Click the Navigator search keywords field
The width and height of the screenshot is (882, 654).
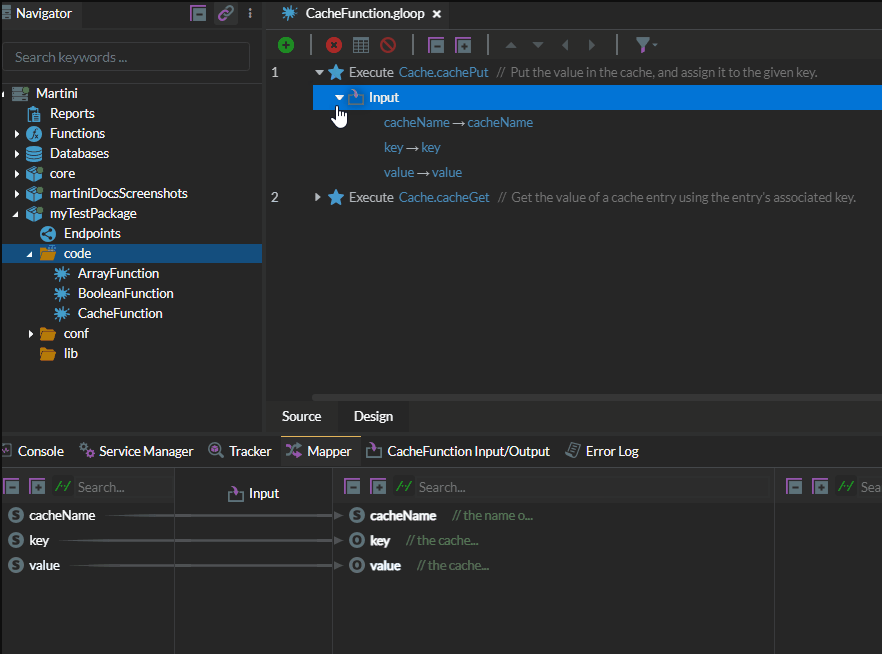[x=126, y=57]
